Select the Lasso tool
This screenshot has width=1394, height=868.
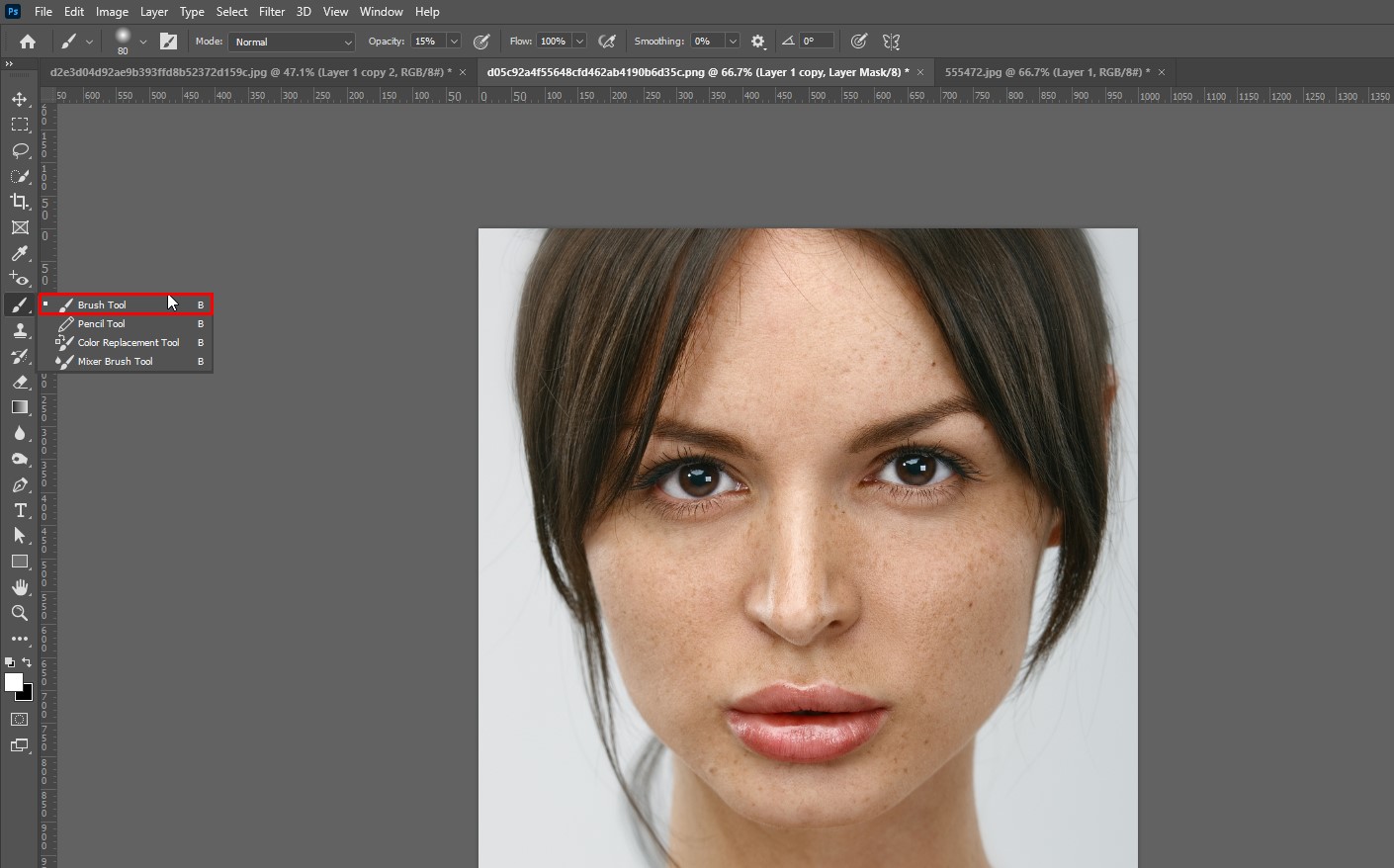click(20, 150)
